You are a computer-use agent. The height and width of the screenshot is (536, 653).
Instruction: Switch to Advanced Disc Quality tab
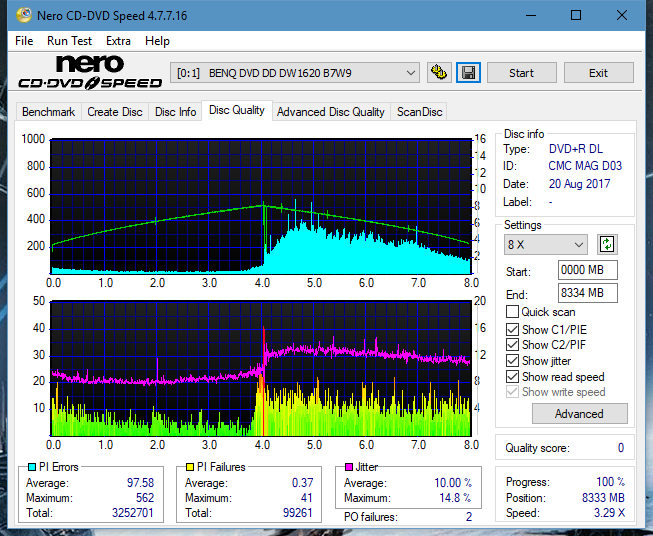(x=331, y=112)
